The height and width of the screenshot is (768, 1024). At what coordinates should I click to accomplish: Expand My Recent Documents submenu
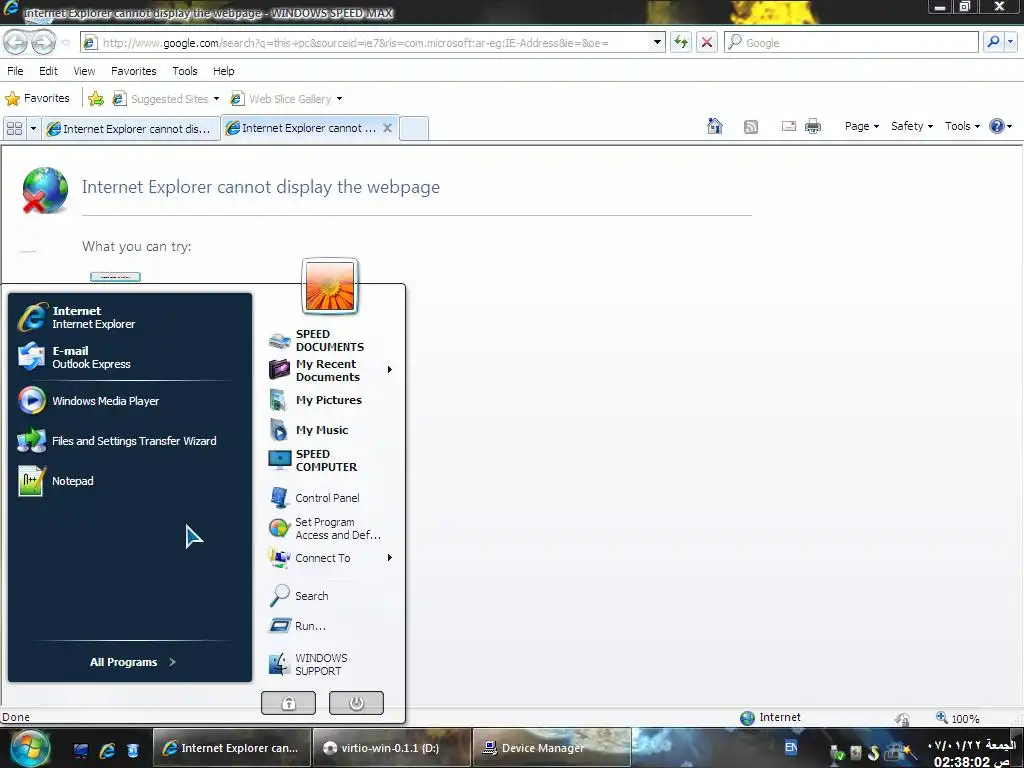(x=330, y=370)
